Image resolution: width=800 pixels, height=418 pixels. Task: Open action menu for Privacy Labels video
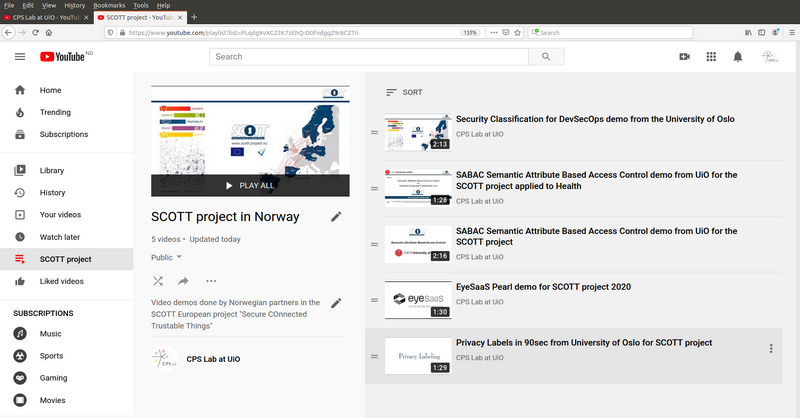(771, 349)
